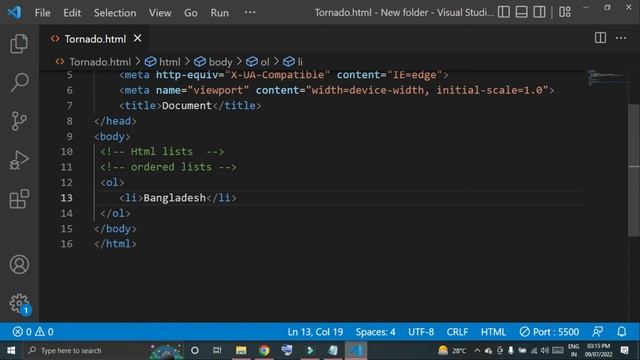Screen dimensions: 640x360
Task: Select the Tornado.html editor tab
Action: 95,39
